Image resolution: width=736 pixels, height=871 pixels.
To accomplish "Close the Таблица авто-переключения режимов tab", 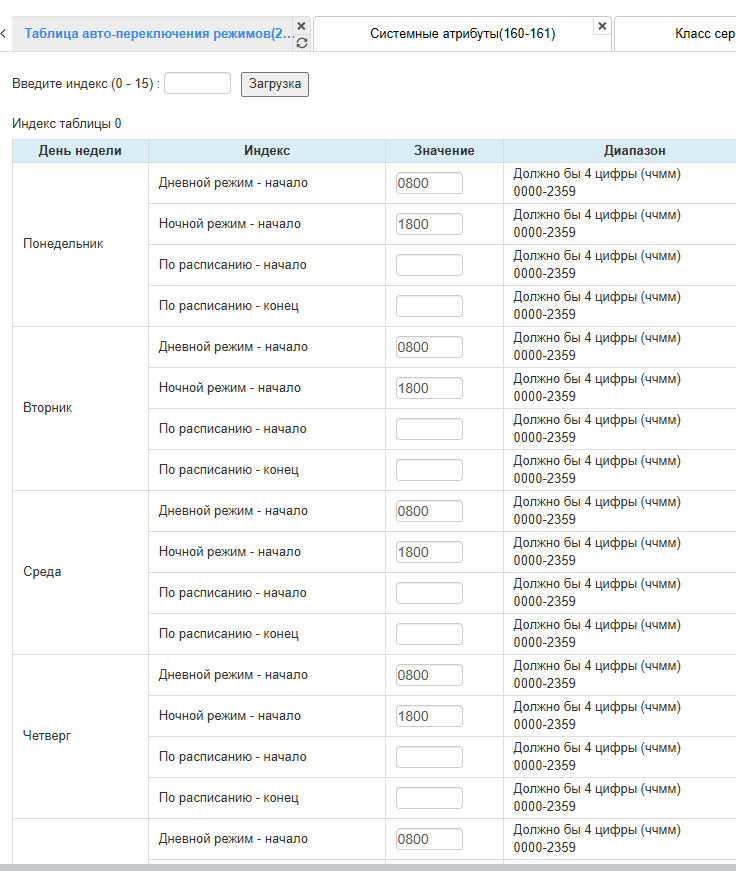I will coord(301,26).
